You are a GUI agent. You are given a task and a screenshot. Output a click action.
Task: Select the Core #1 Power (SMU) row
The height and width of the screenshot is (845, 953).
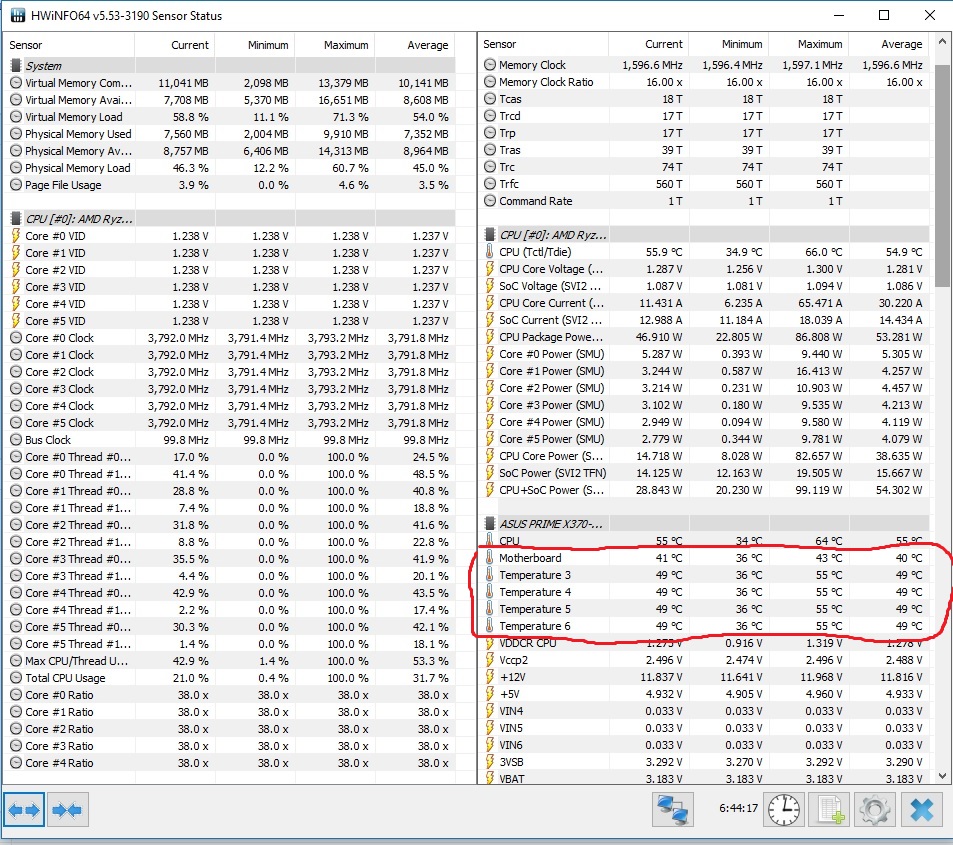[704, 371]
